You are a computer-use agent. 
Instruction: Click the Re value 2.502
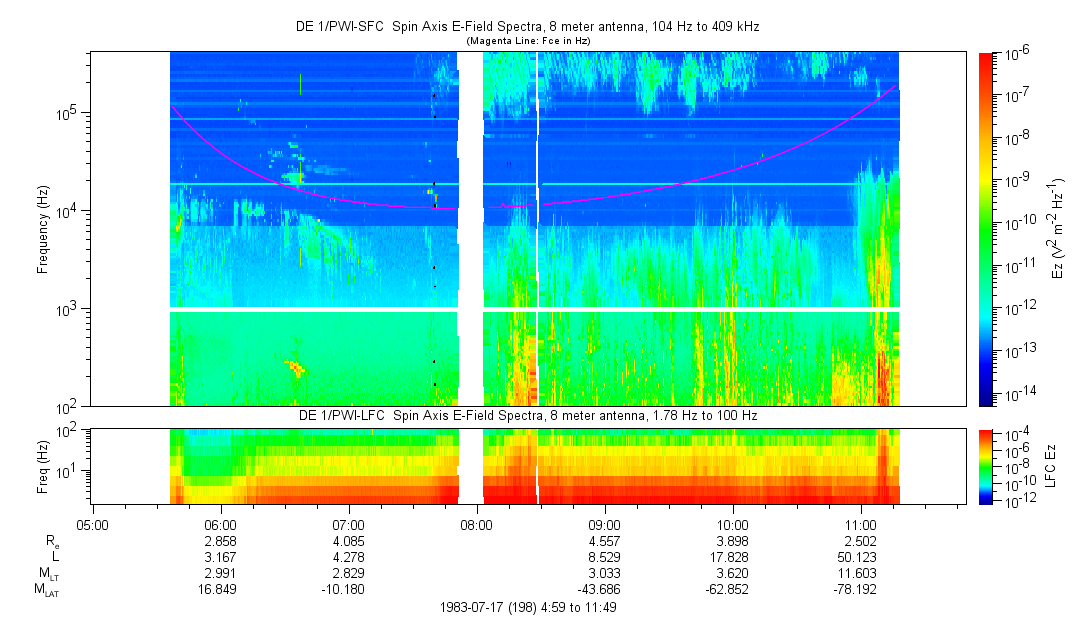[860, 541]
